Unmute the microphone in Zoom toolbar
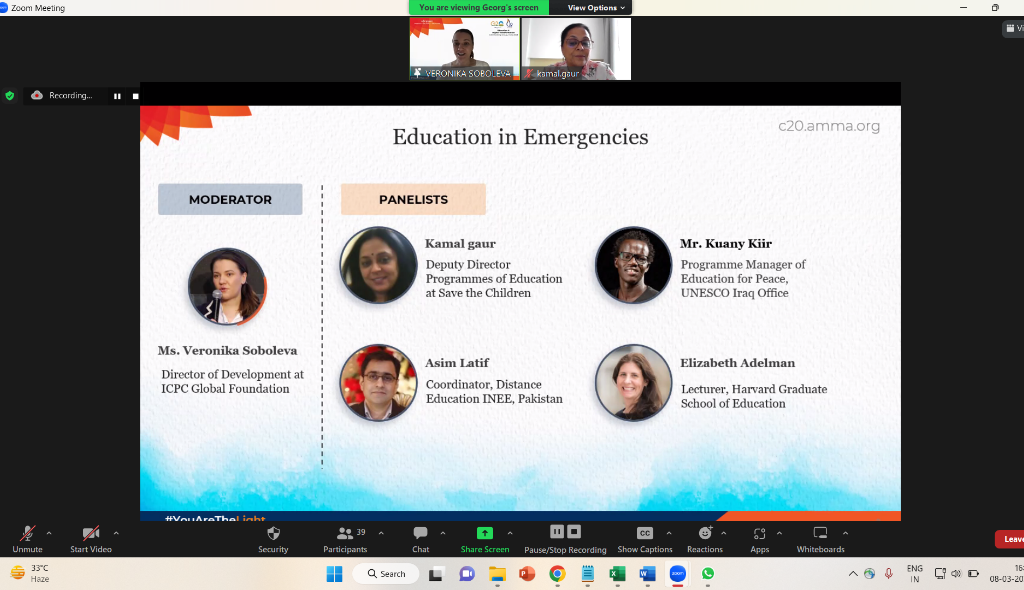 (x=27, y=539)
